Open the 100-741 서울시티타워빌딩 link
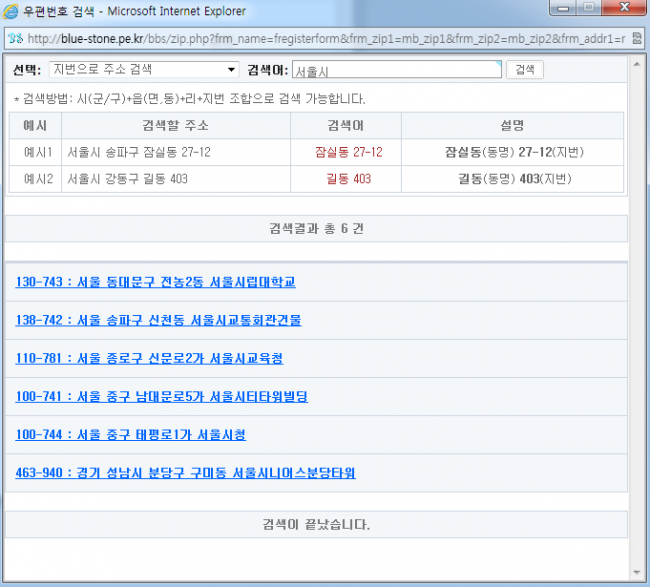This screenshot has height=587, width=650. [161, 397]
